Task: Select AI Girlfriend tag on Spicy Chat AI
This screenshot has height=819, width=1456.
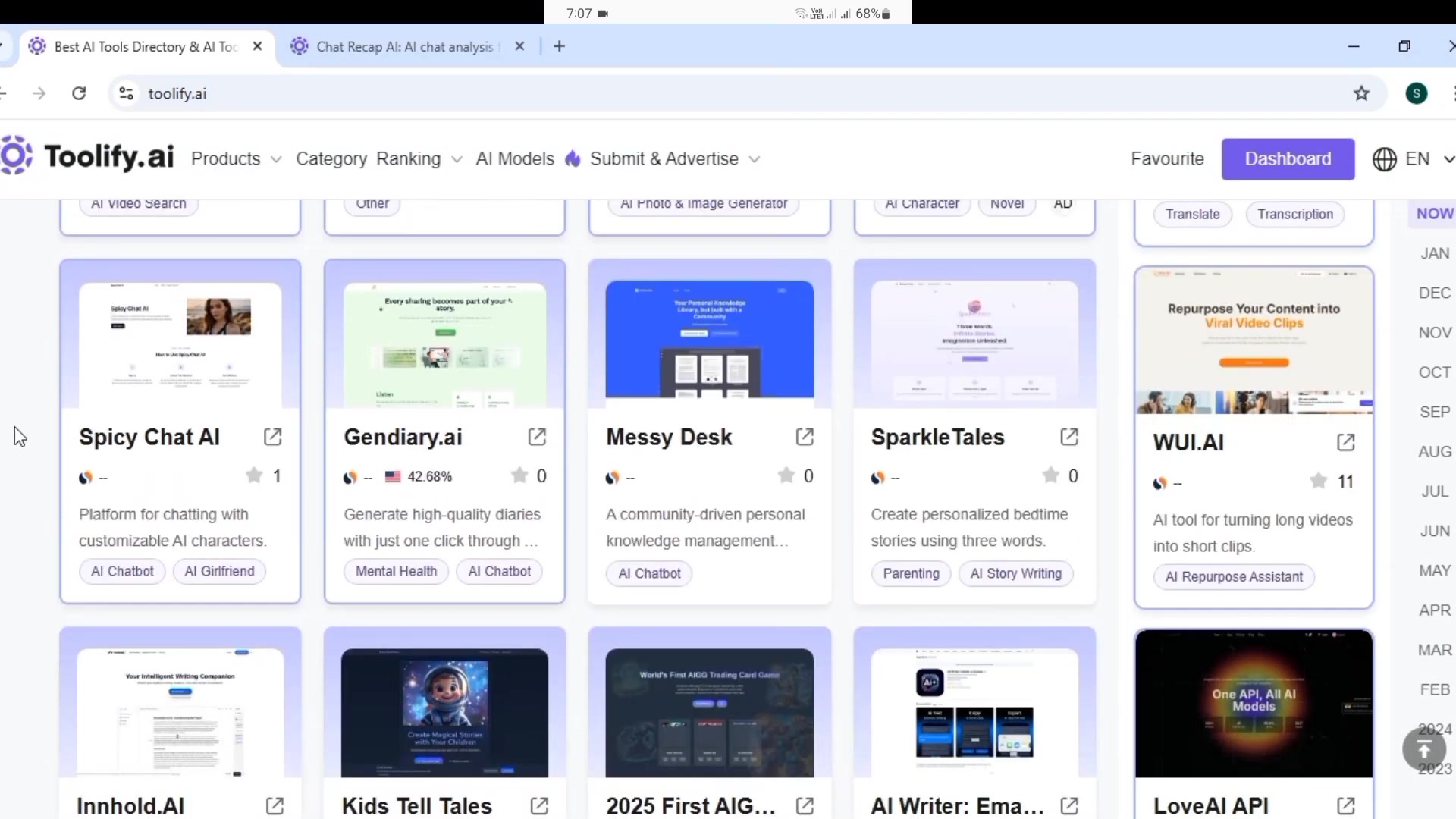Action: click(219, 571)
